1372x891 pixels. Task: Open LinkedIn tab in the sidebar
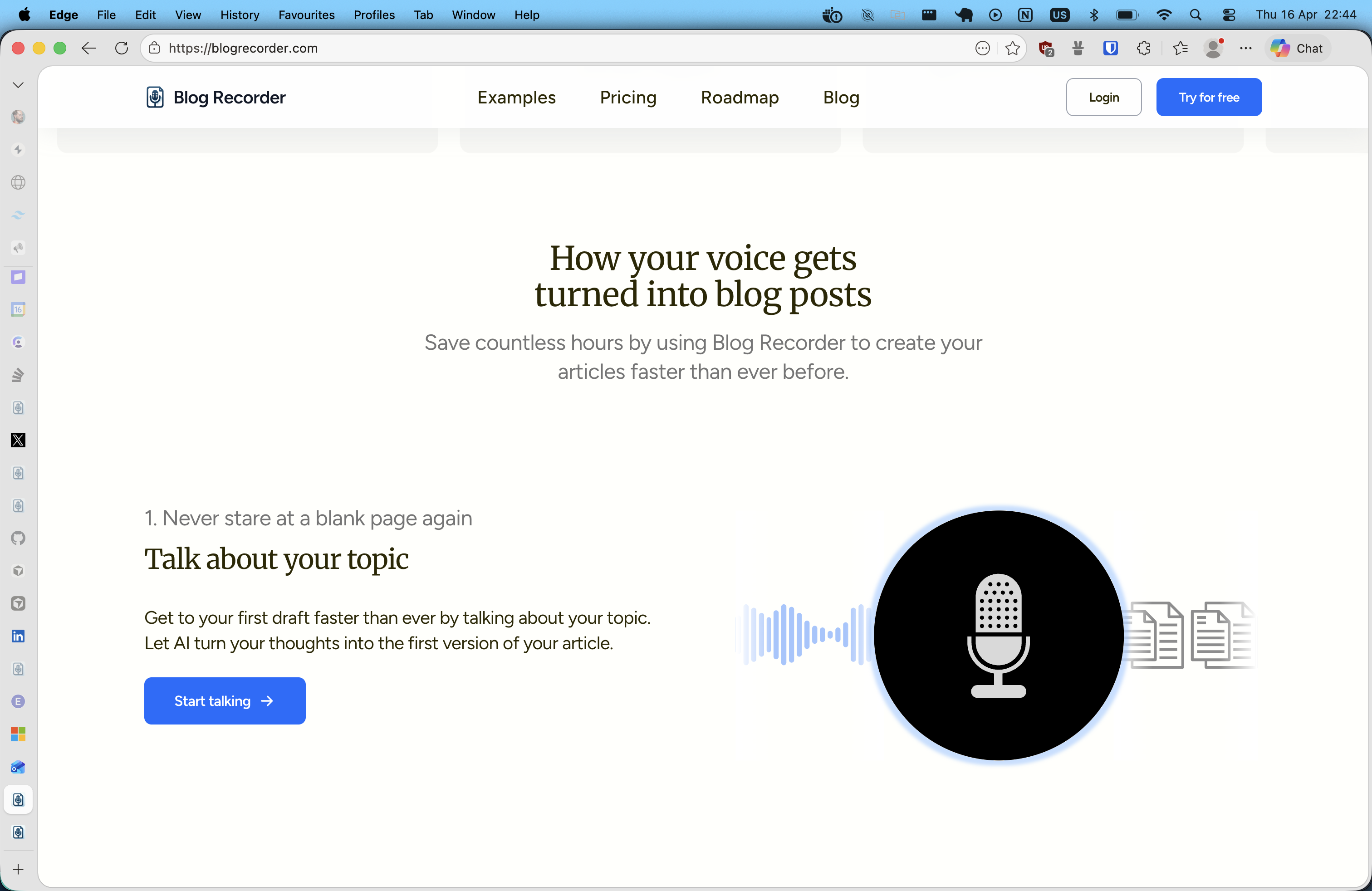(x=18, y=636)
